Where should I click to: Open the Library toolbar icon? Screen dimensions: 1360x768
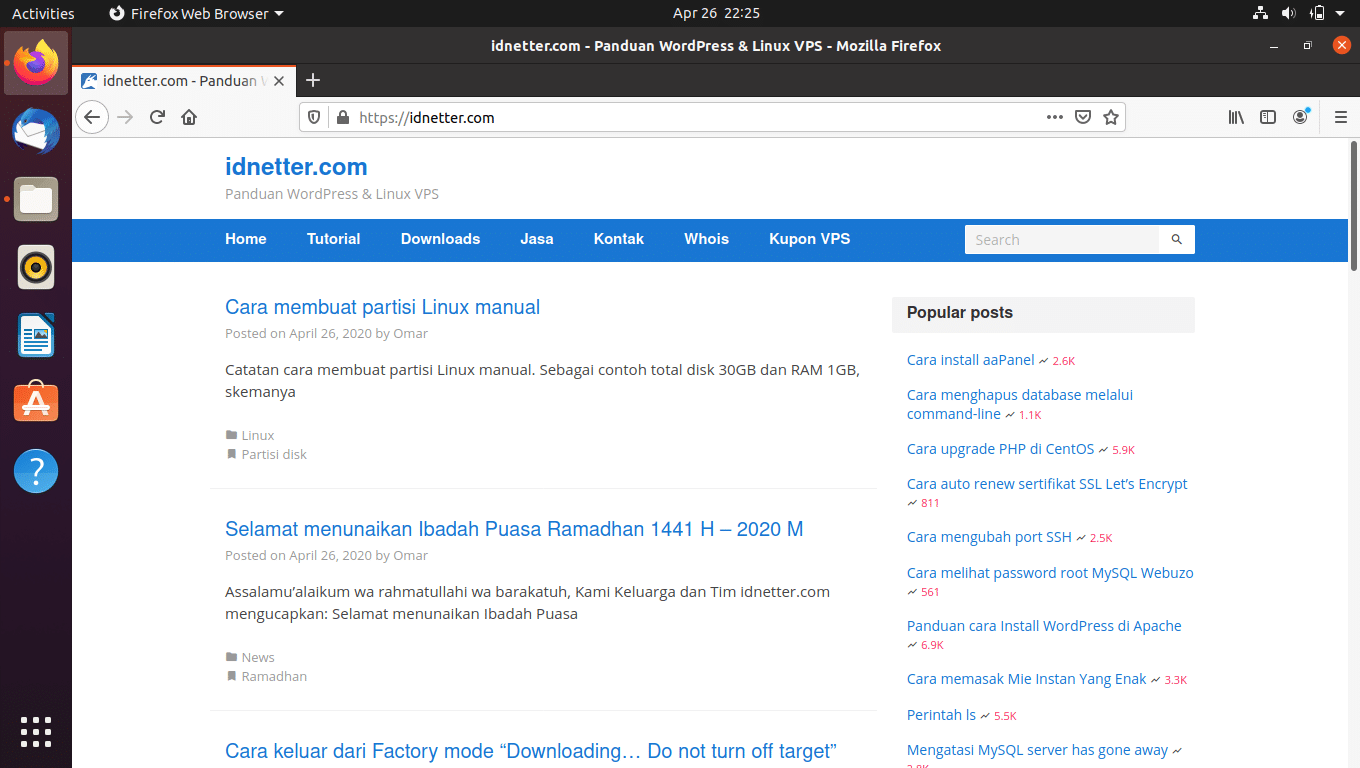[1237, 117]
